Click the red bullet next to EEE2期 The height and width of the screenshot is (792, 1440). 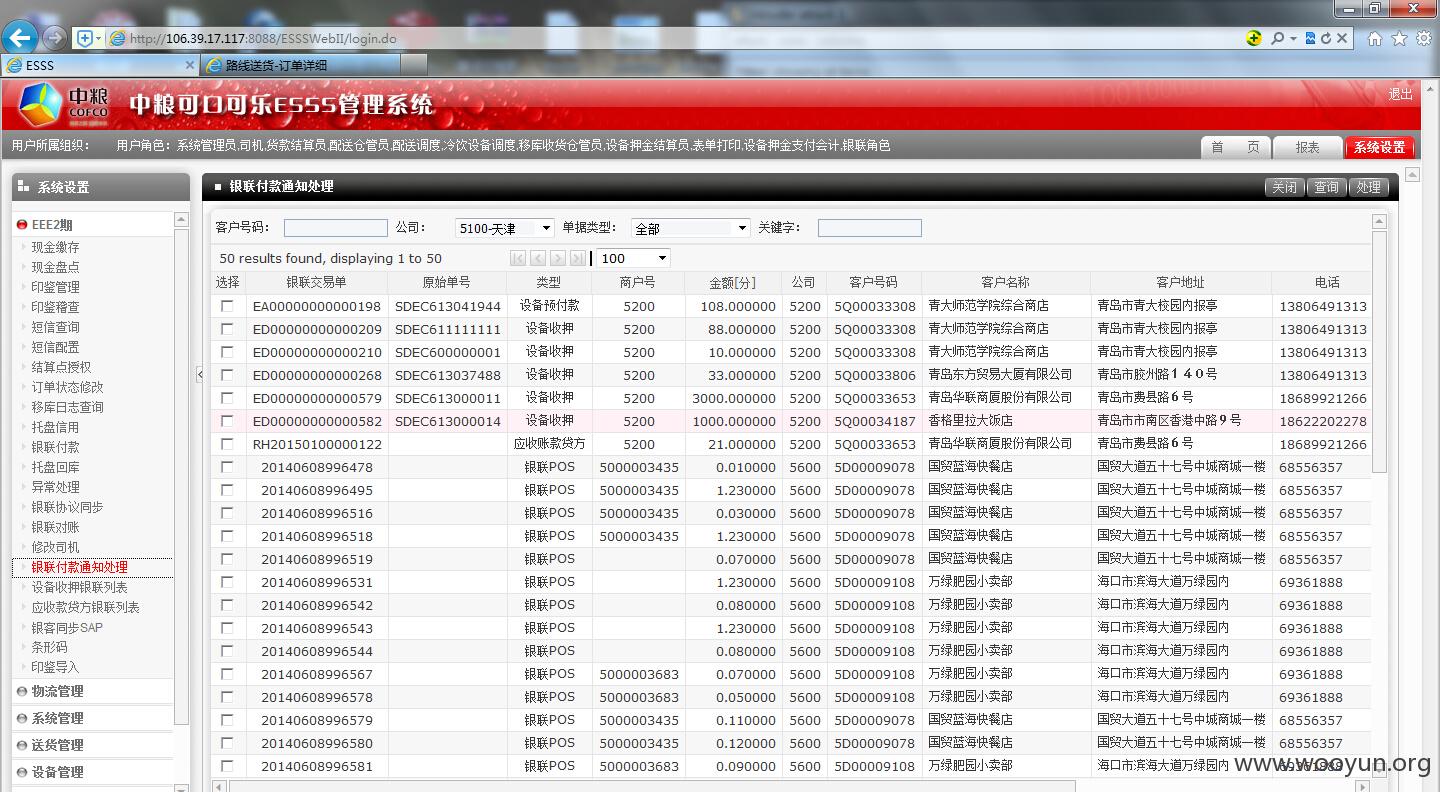(x=22, y=225)
